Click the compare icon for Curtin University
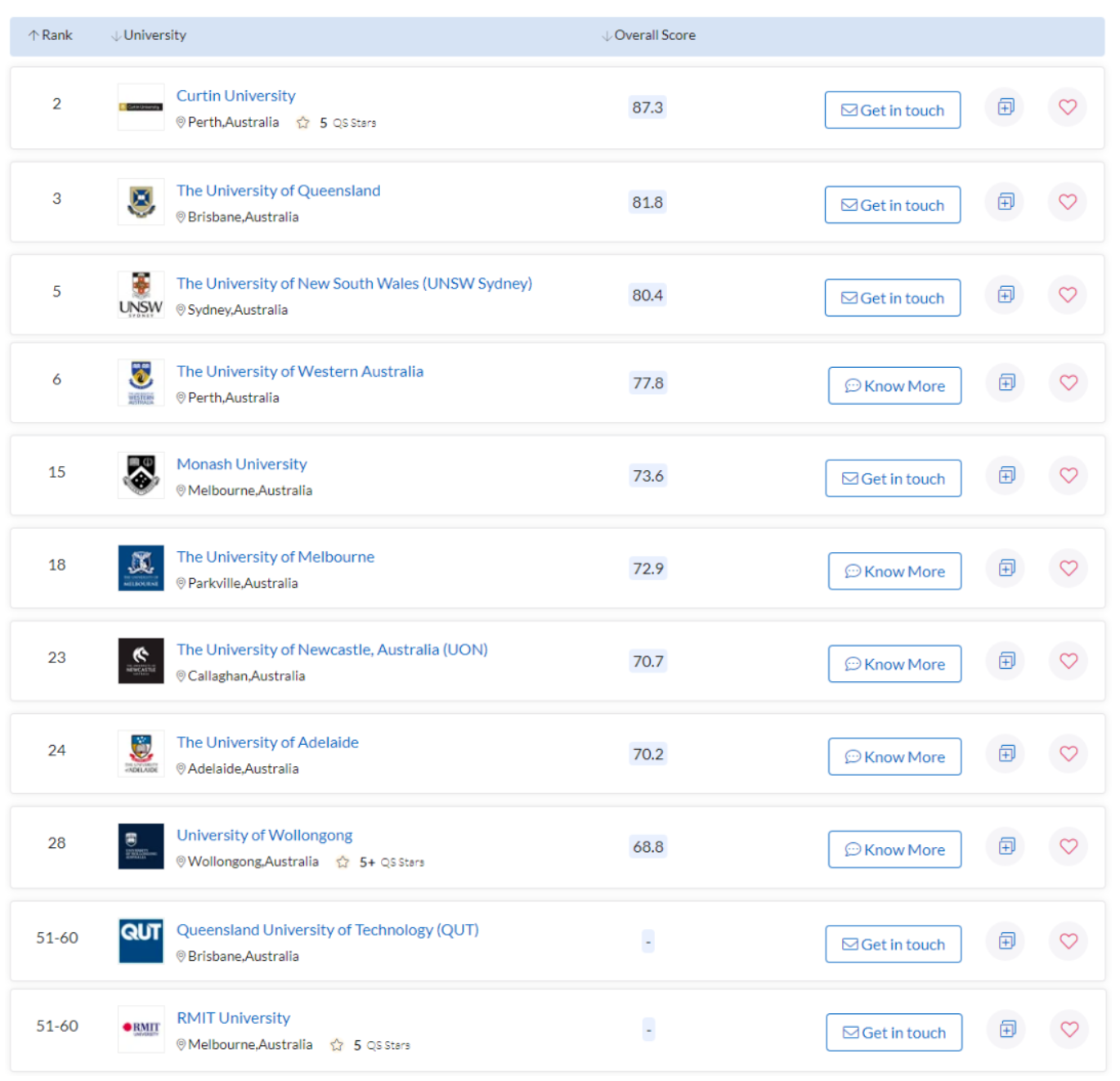The image size is (1120, 1081). point(1006,107)
